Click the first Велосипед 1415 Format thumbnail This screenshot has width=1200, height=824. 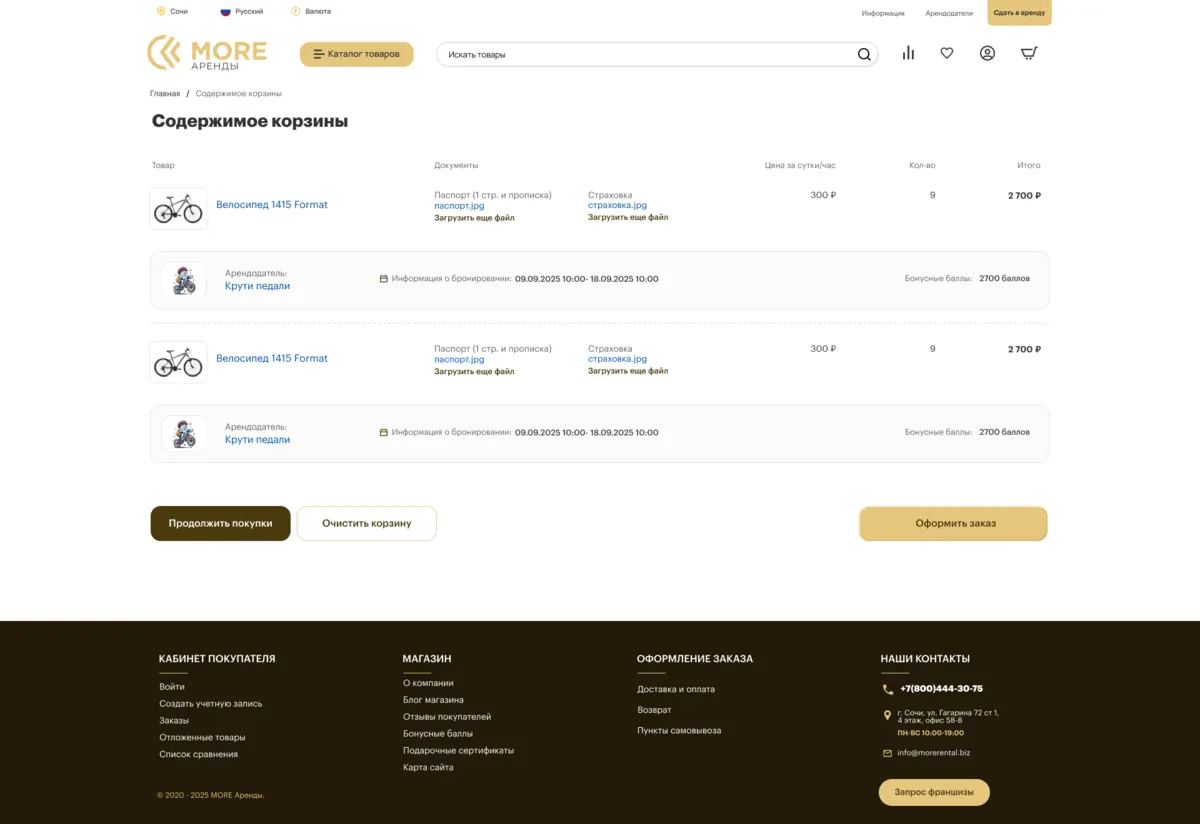178,208
